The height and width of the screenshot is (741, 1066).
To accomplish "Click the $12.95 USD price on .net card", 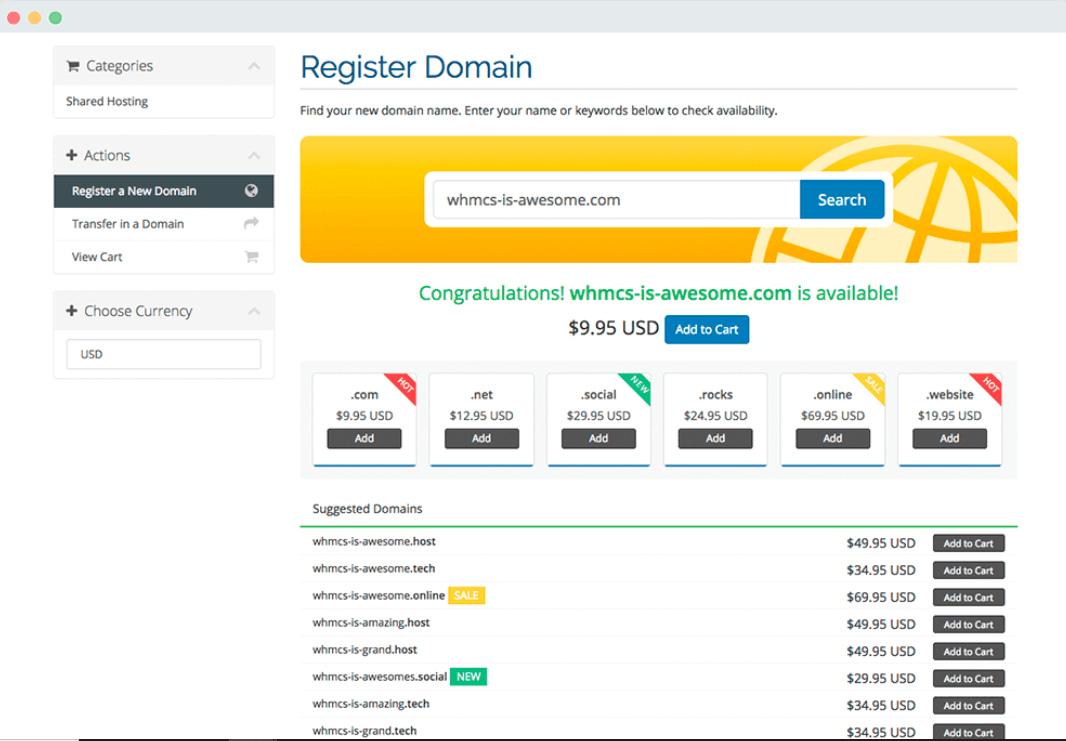I will (x=481, y=415).
